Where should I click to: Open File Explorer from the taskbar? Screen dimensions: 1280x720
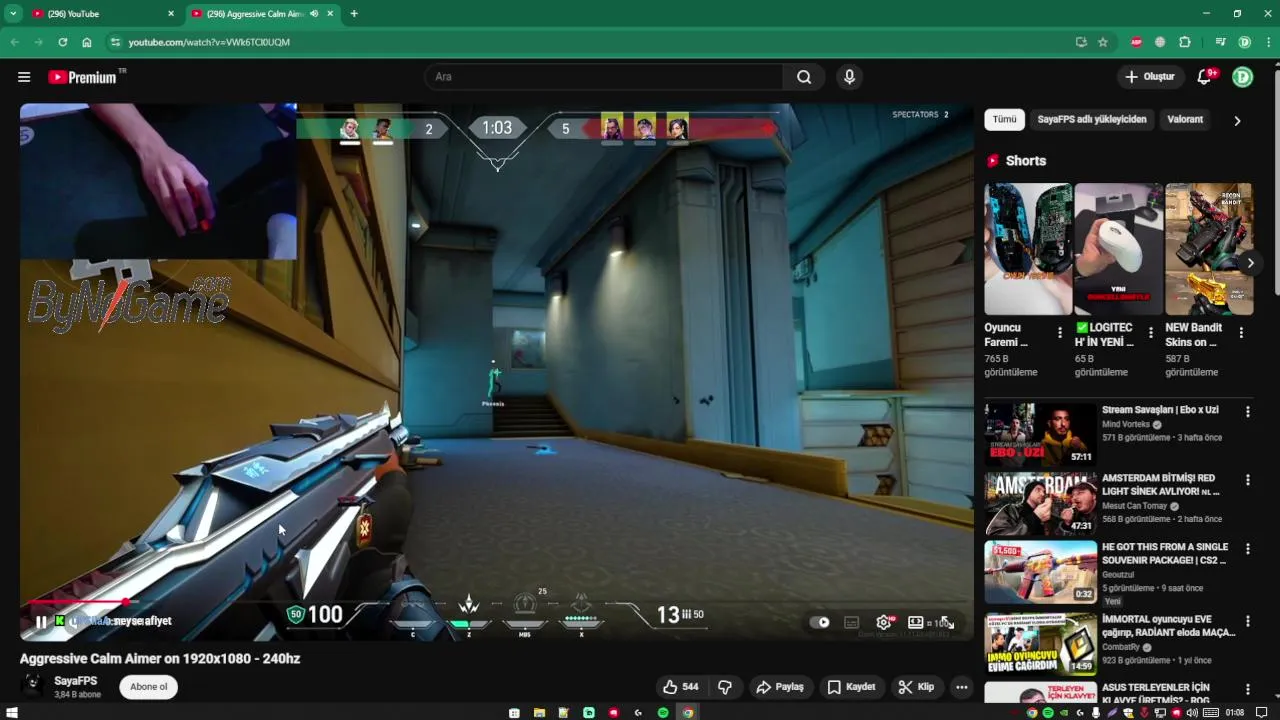click(539, 713)
